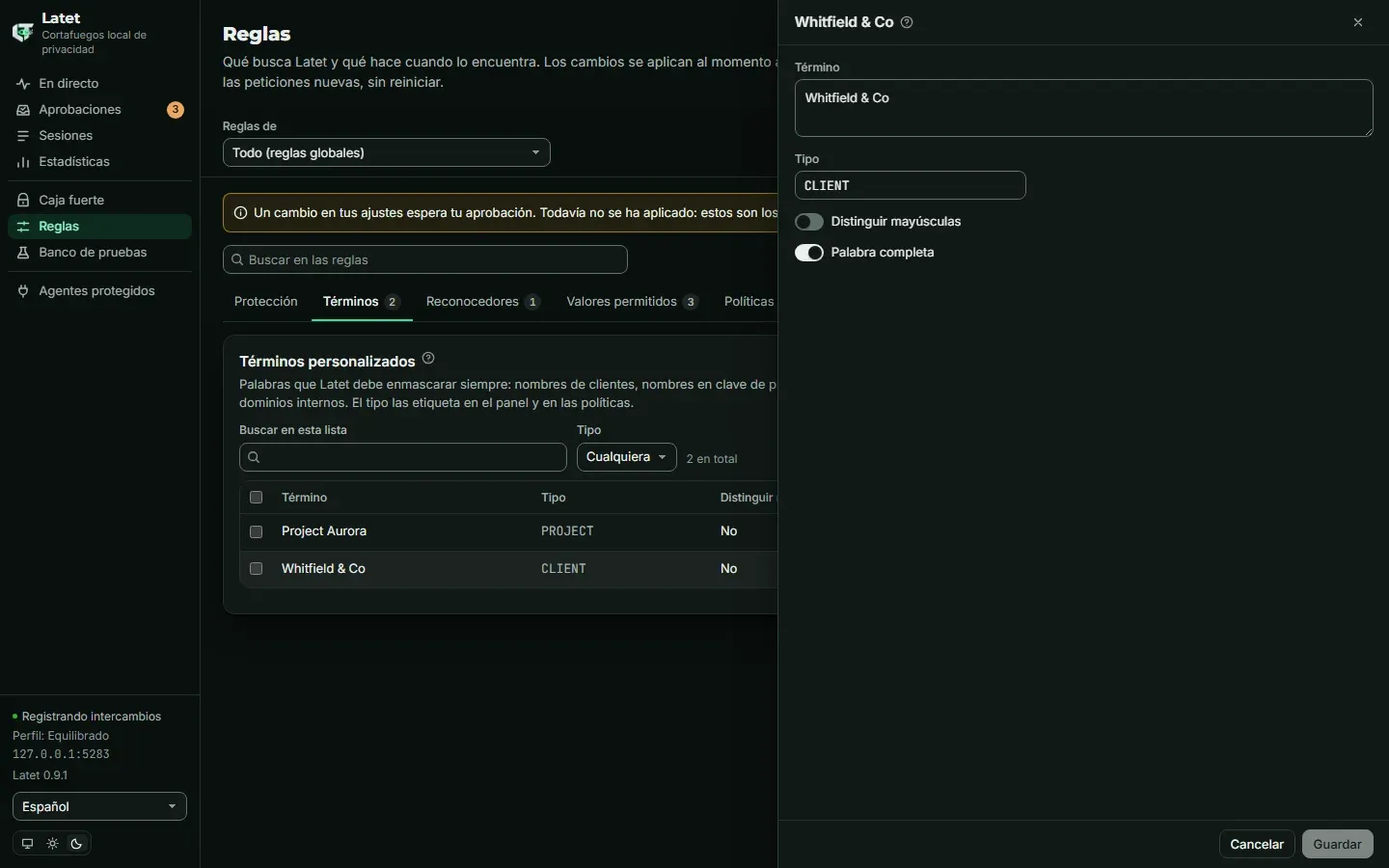Enable the Distinguir mayúsculas switch
Screen dimensions: 1389x868
tap(809, 222)
